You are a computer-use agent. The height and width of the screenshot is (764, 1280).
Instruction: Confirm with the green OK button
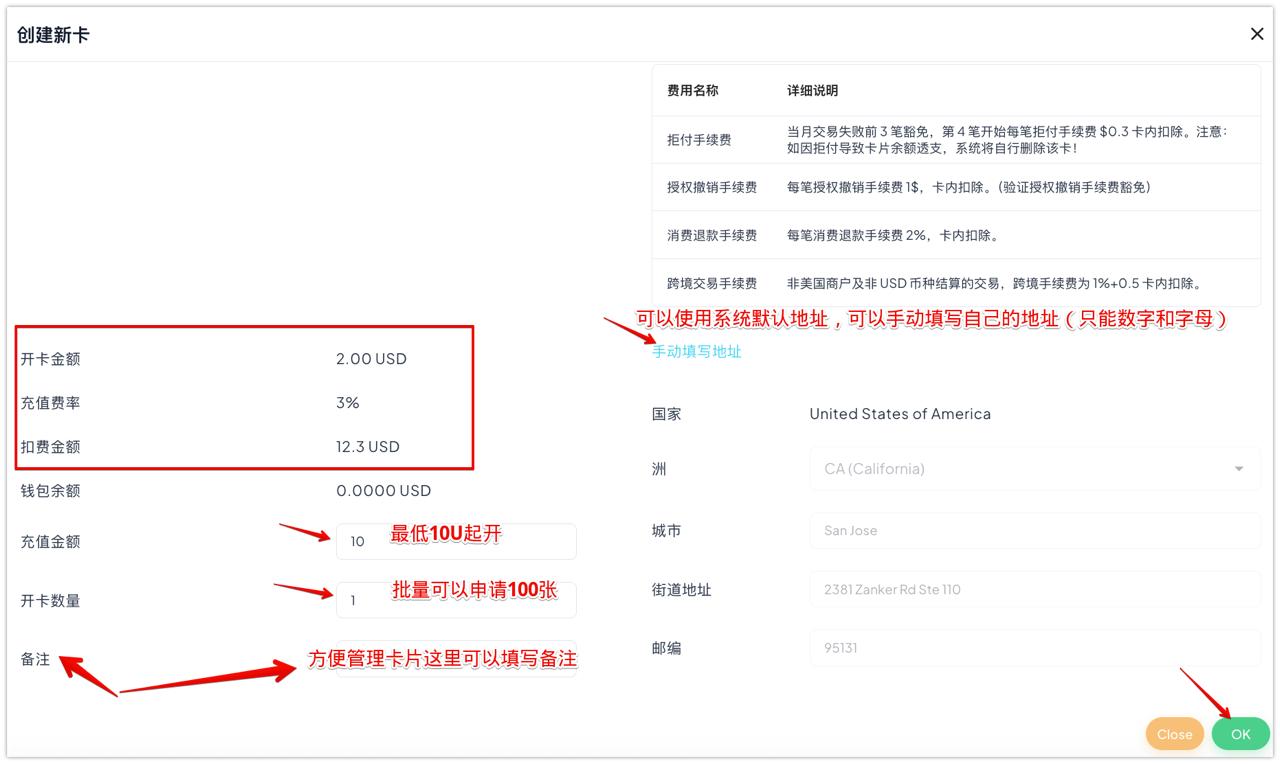[x=1240, y=734]
